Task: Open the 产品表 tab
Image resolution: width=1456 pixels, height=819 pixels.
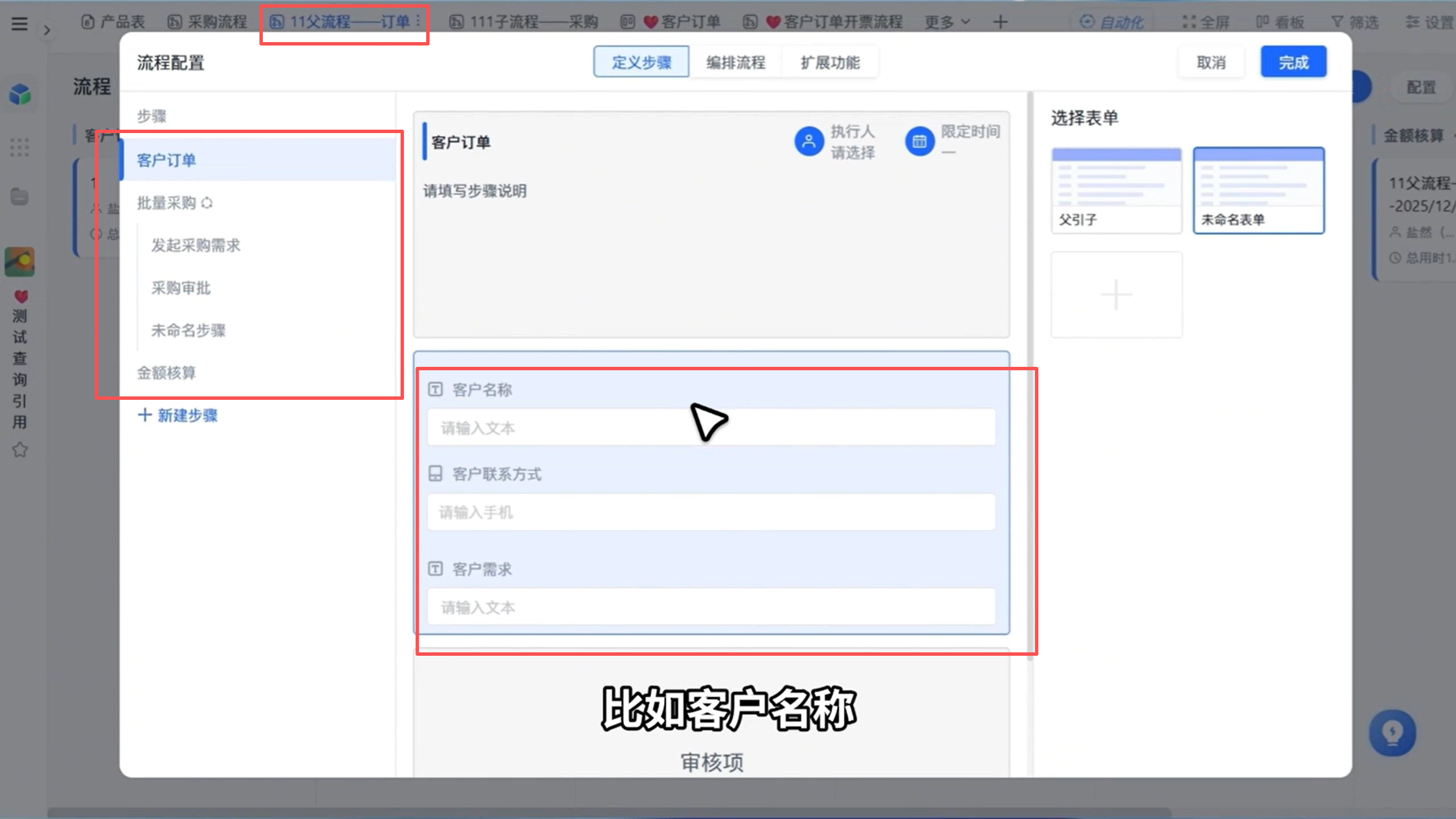Action: tap(113, 22)
